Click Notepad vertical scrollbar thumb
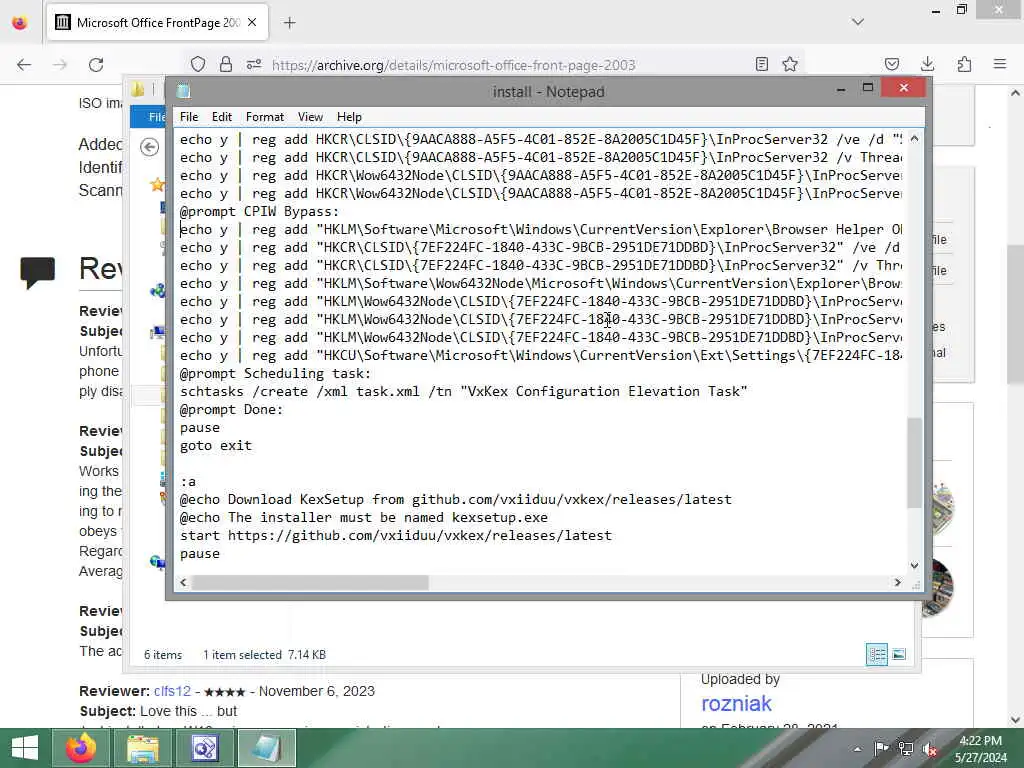1024x768 pixels. click(x=914, y=462)
